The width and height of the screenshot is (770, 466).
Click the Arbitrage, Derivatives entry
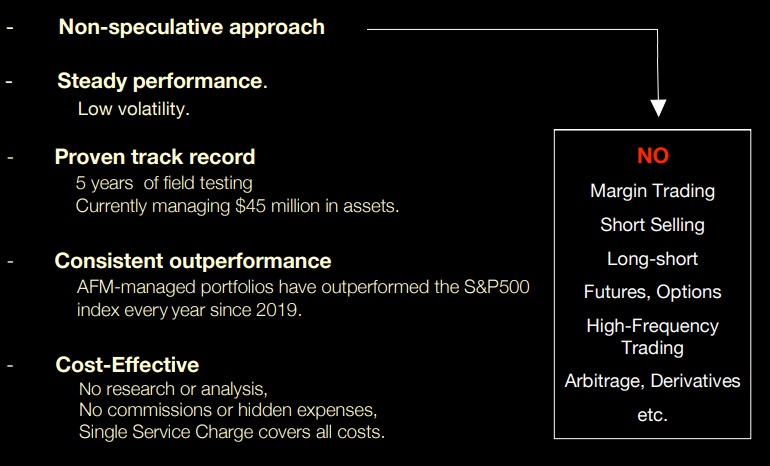[x=653, y=381]
